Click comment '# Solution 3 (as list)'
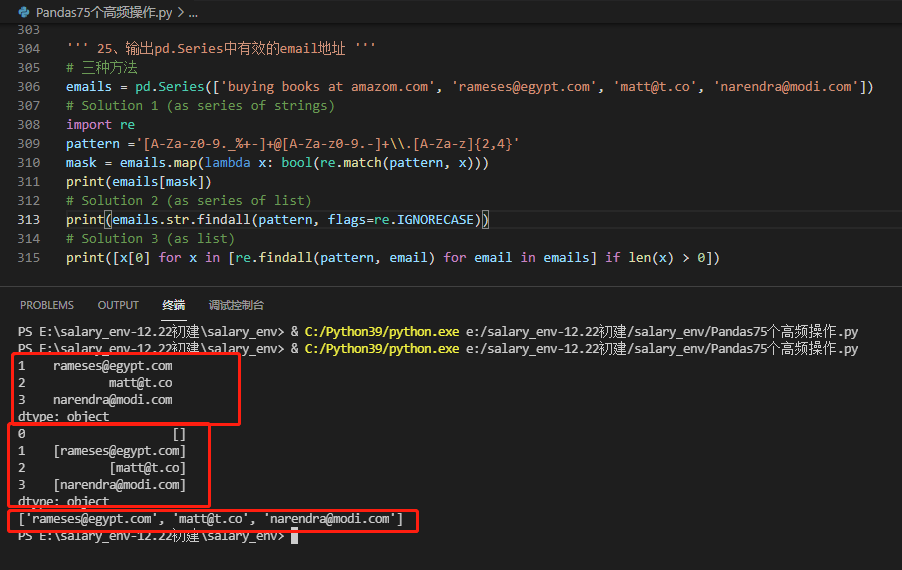The image size is (902, 570). pos(150,238)
